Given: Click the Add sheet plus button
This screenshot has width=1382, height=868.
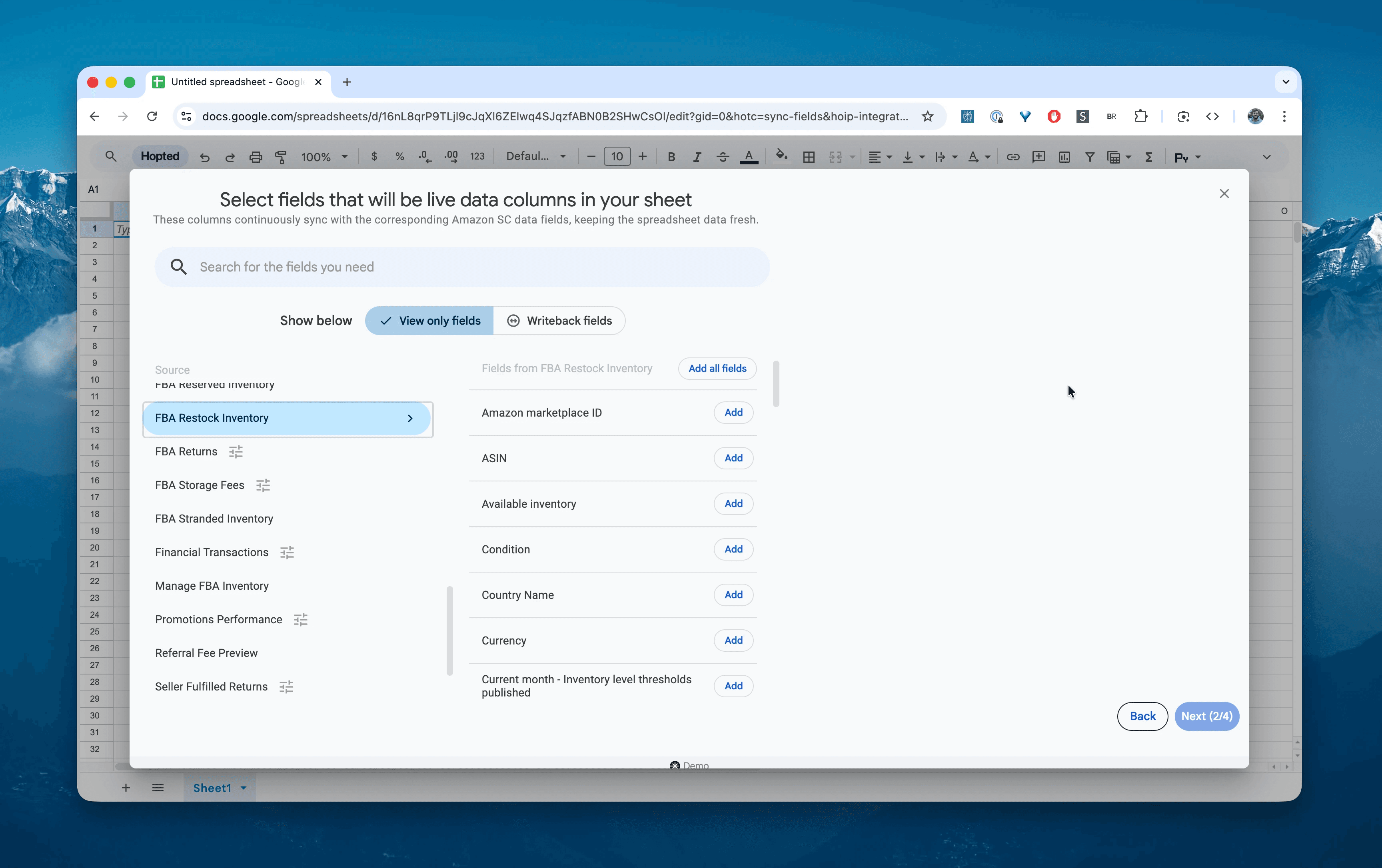Looking at the screenshot, I should (x=126, y=788).
